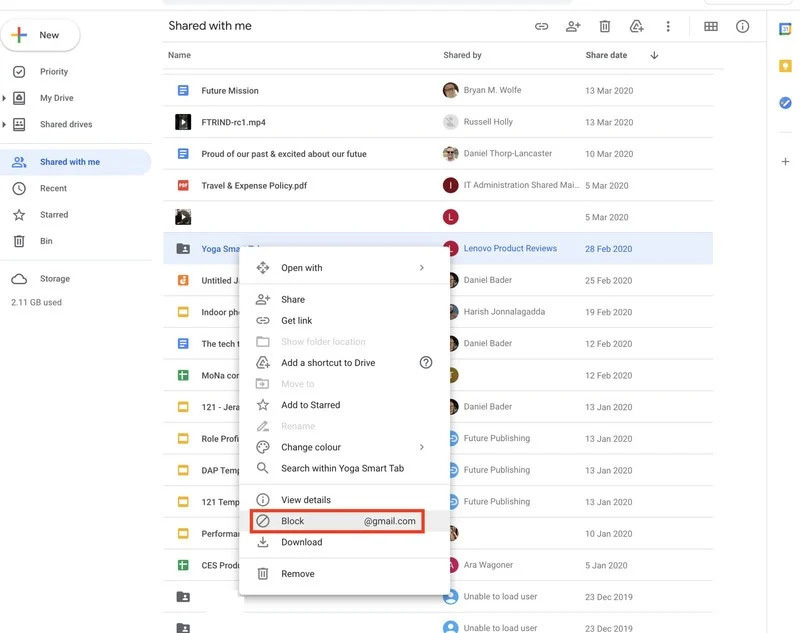Click the Storage cloud icon in sidebar

(19, 279)
